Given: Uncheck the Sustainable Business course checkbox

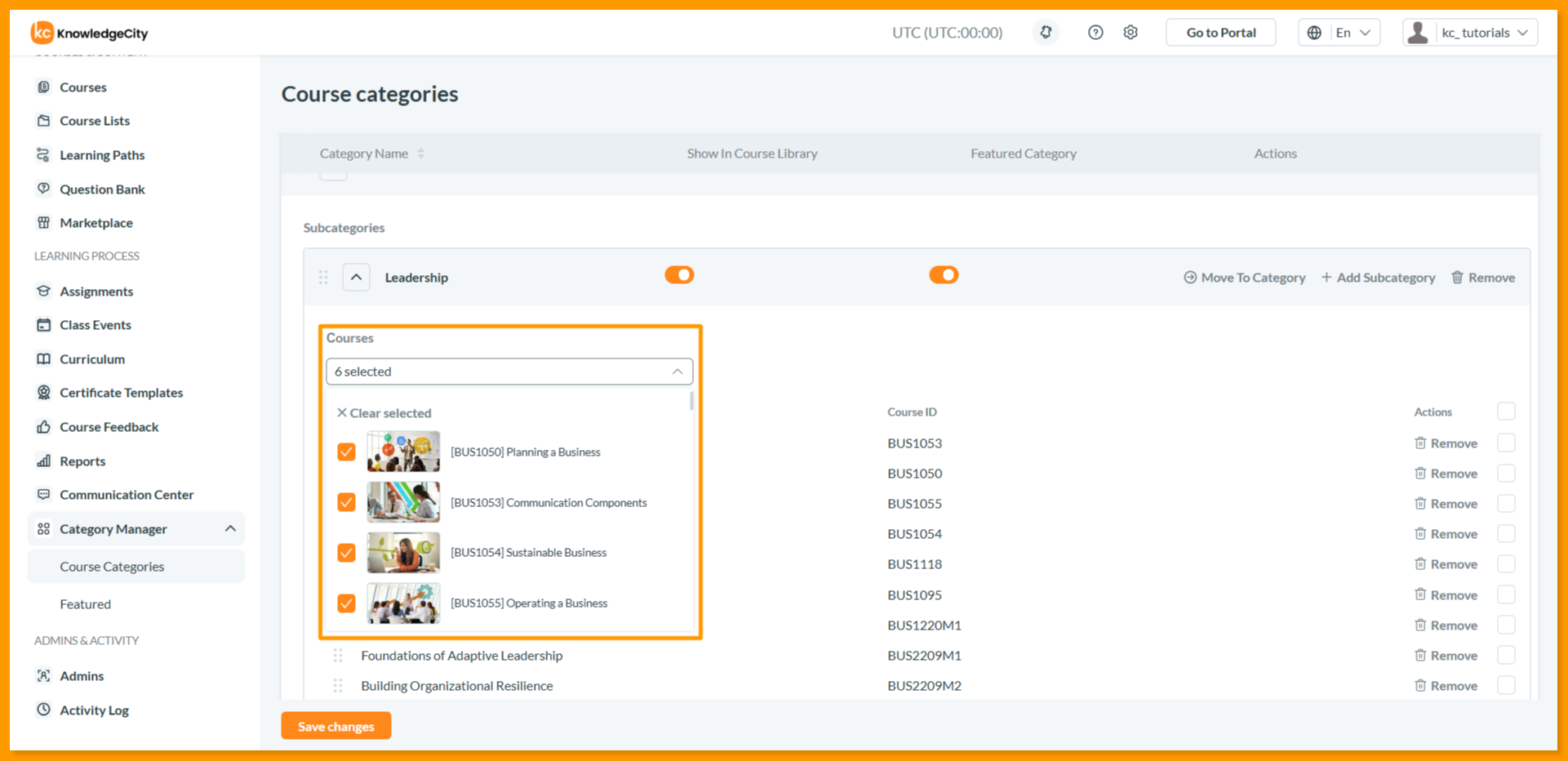Looking at the screenshot, I should (x=346, y=553).
